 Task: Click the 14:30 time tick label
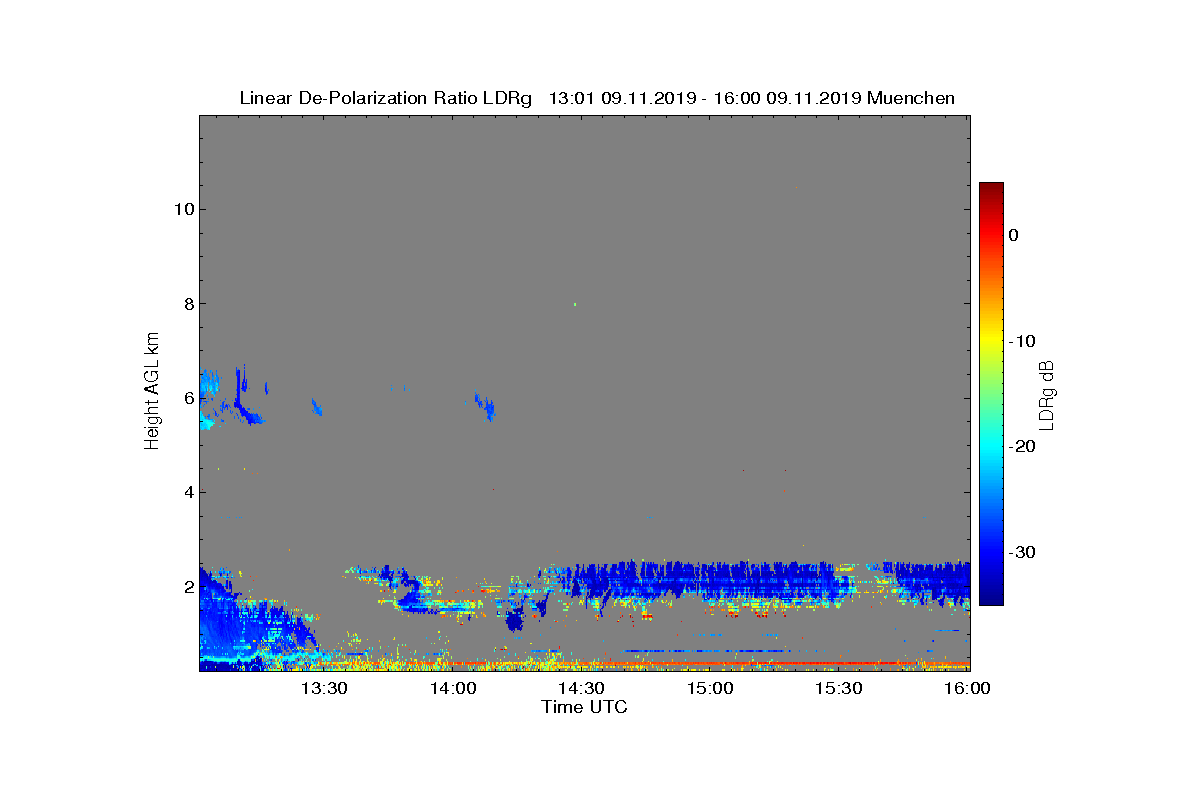[581, 689]
